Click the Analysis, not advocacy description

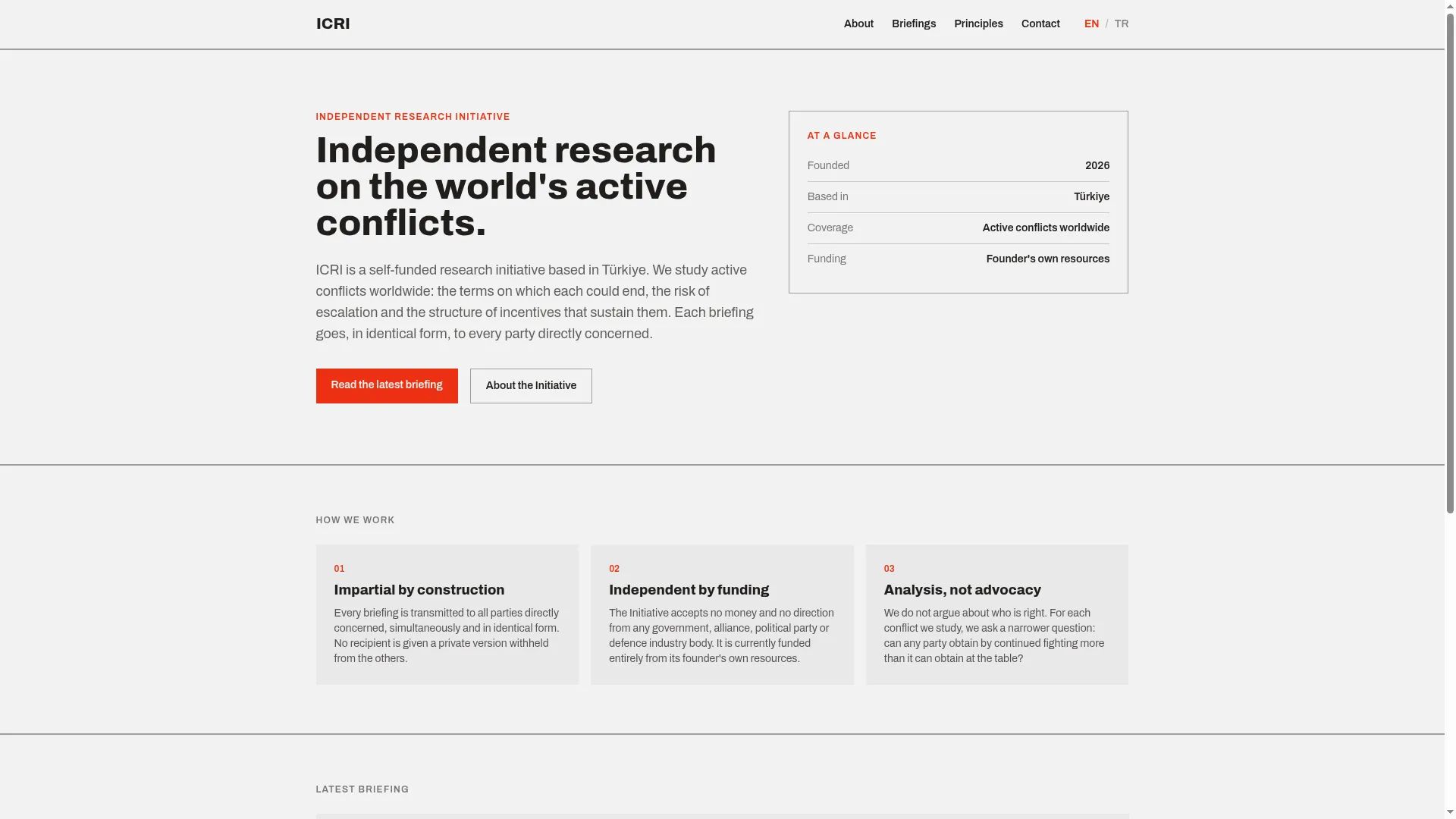[x=994, y=636]
